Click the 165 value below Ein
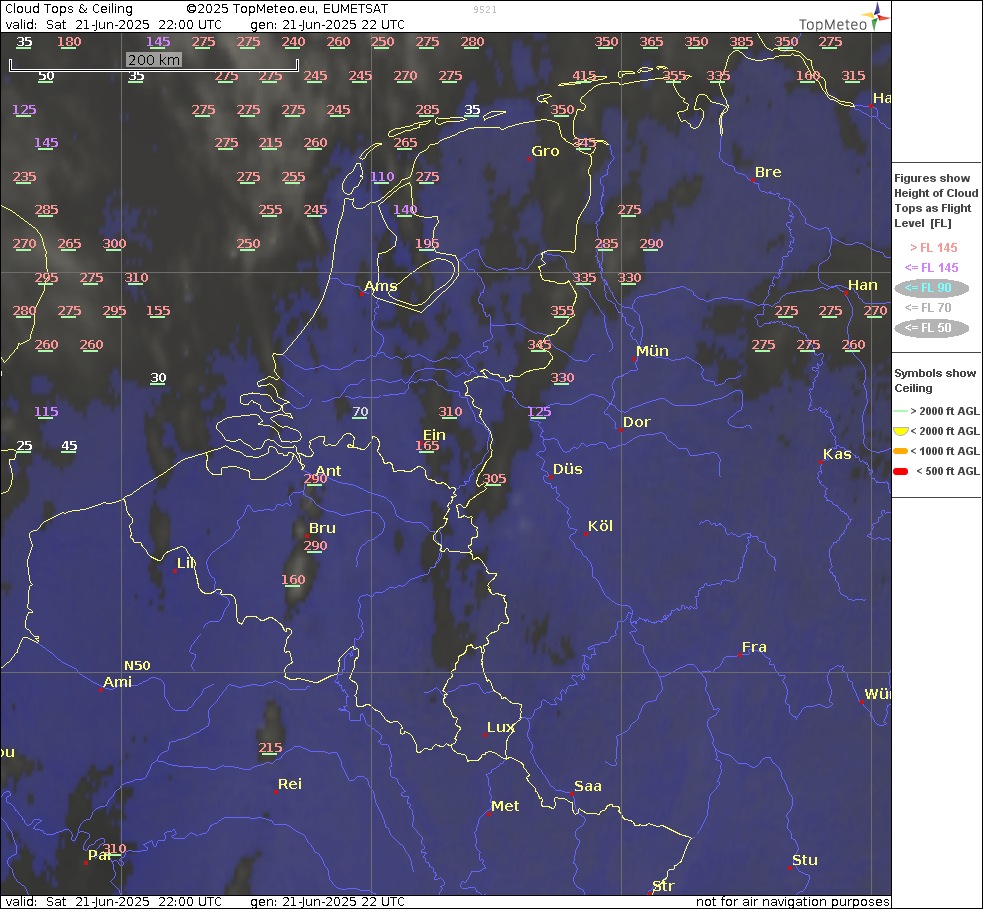This screenshot has height=909, width=983. tap(427, 445)
